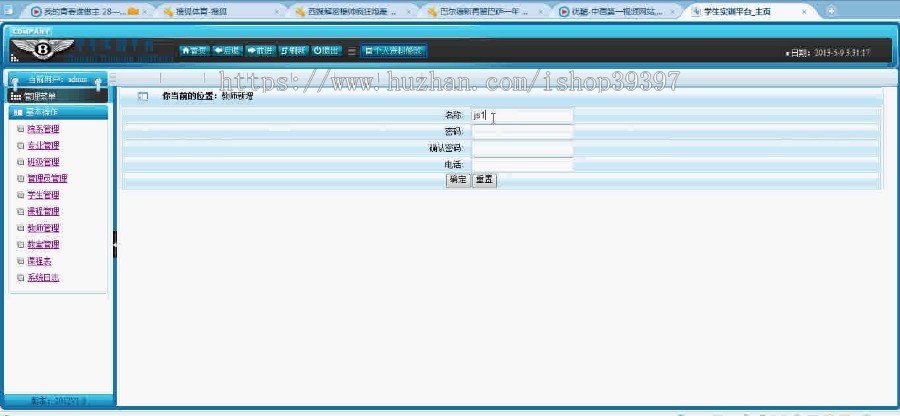Close the 搜狐体育-搜狐 browser tab
The height and width of the screenshot is (416, 900).
click(277, 11)
